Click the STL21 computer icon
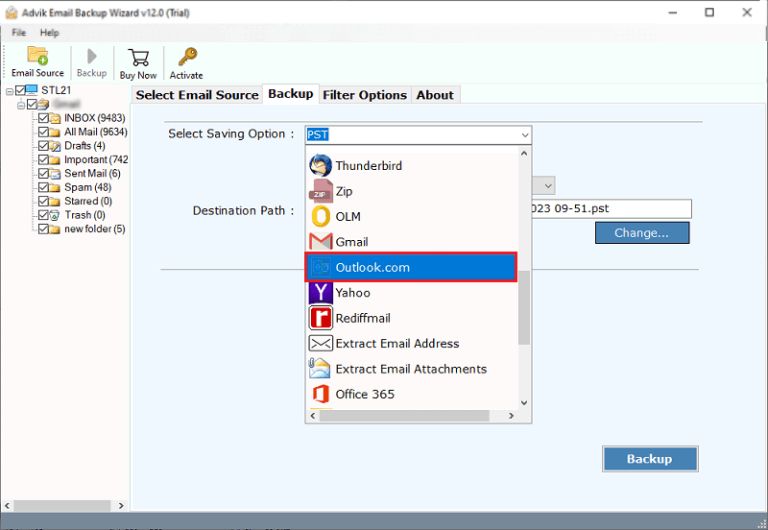The image size is (768, 530). 31,90
